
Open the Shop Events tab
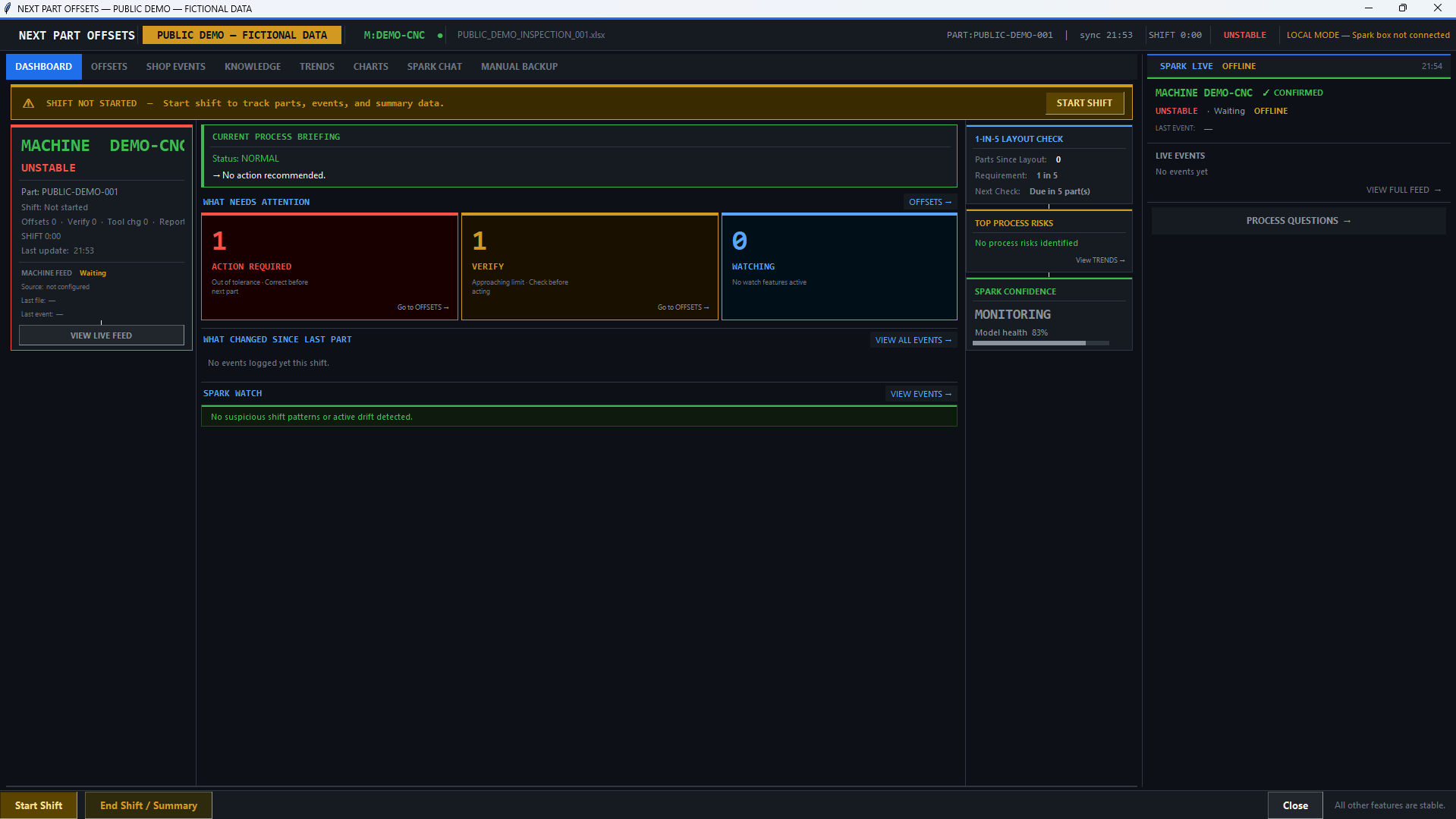[176, 67]
